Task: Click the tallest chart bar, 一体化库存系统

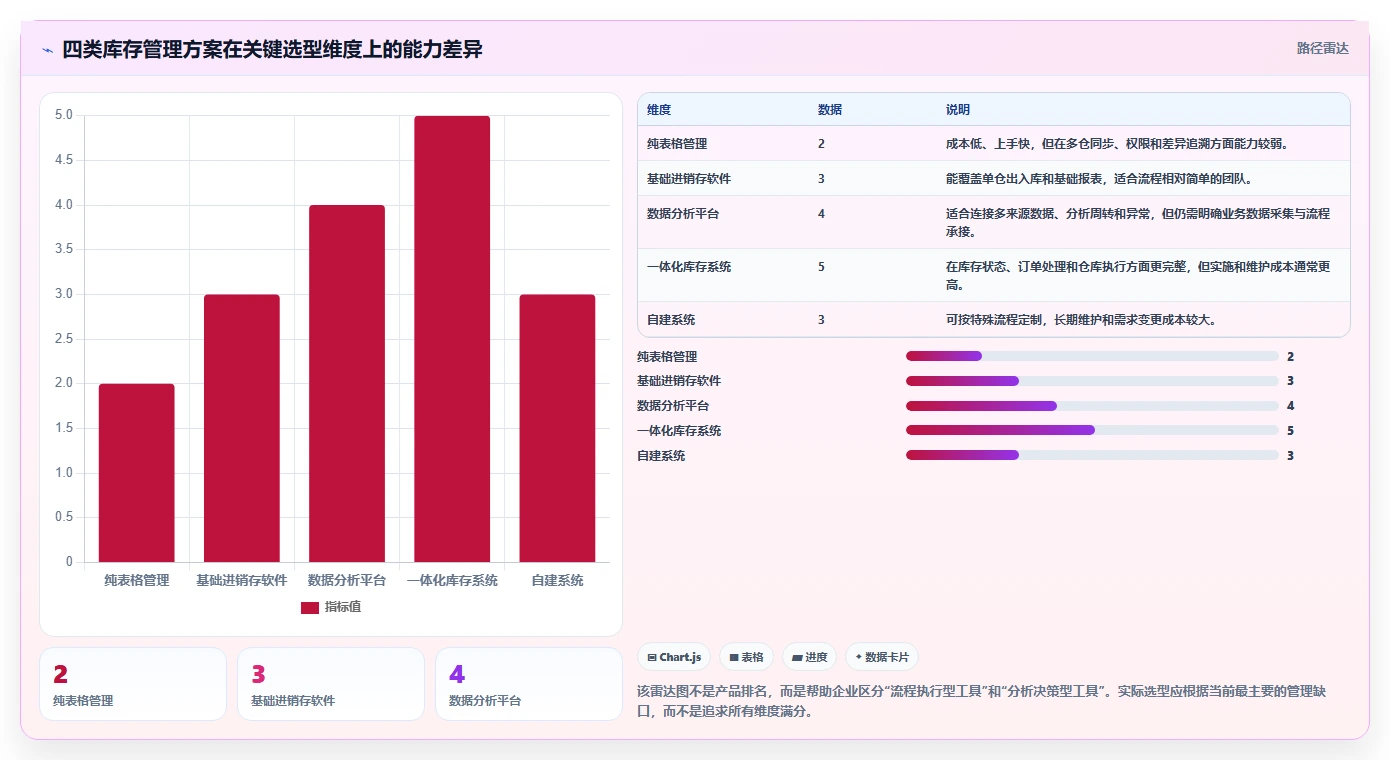Action: 452,339
